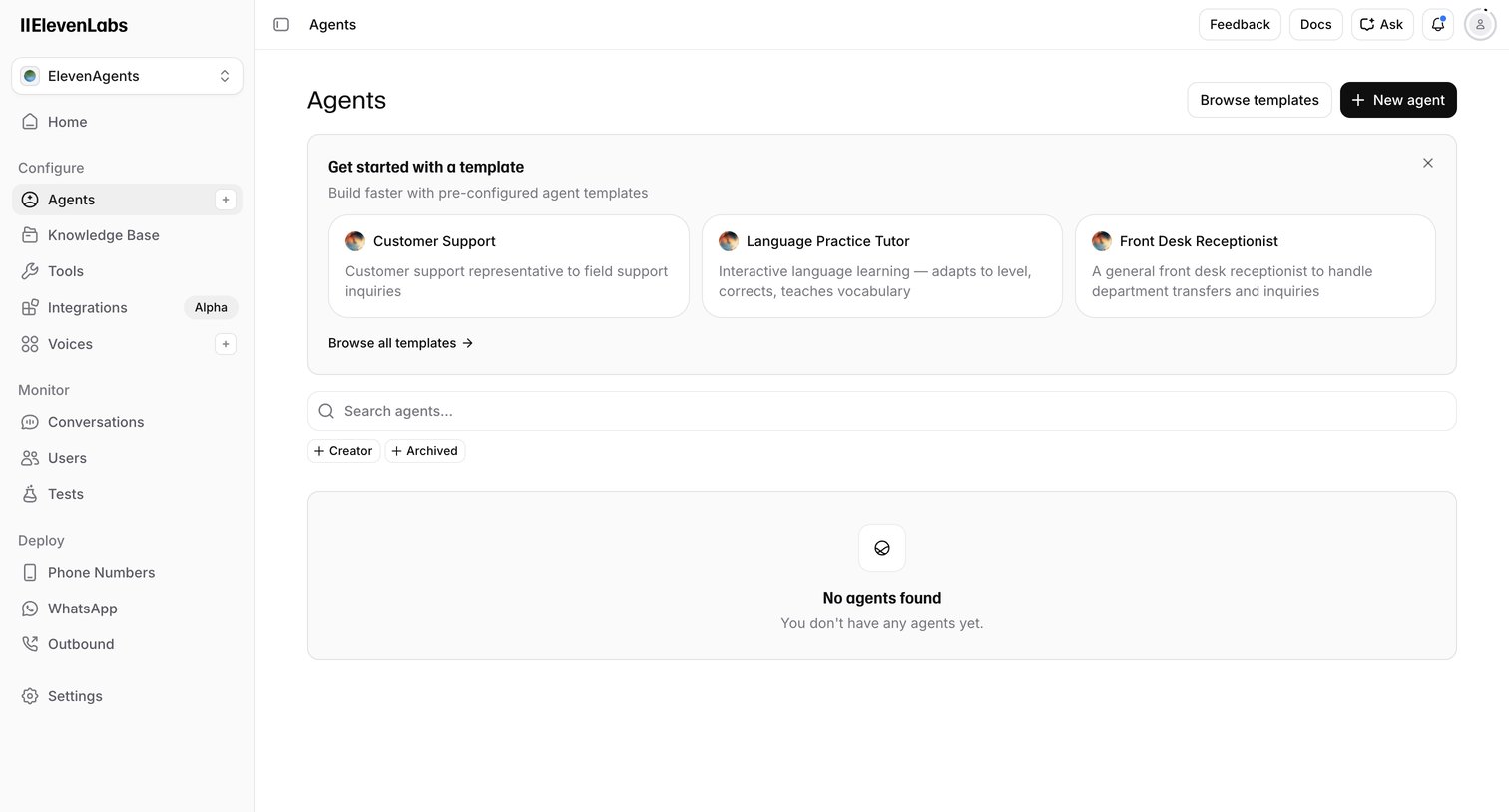The width and height of the screenshot is (1509, 812).
Task: Open Users under Monitor
Action: point(127,458)
